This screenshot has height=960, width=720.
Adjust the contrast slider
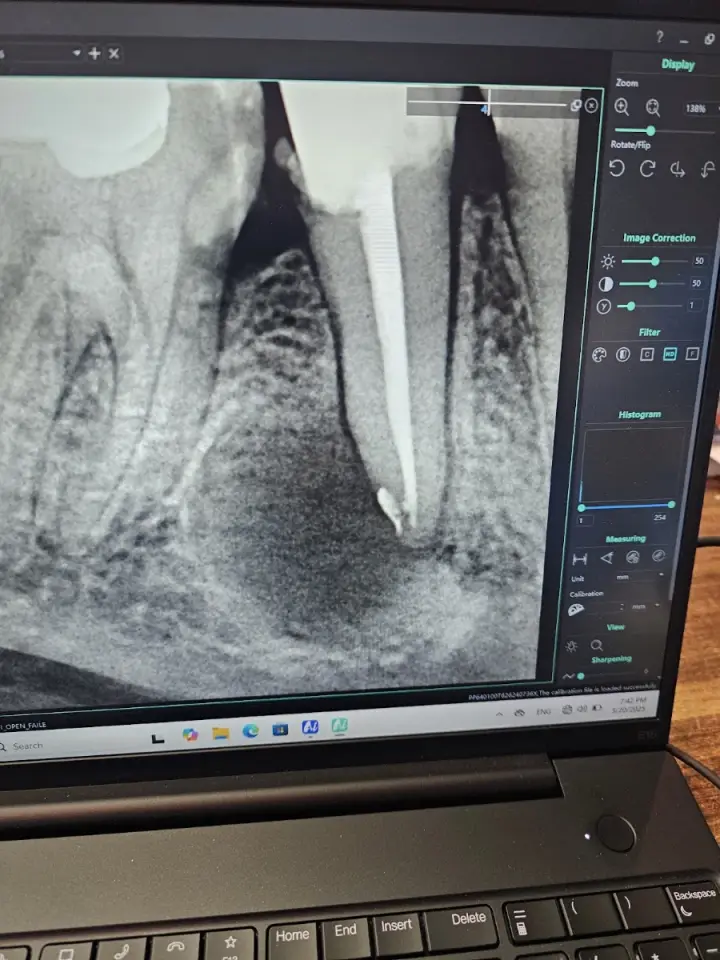[651, 283]
